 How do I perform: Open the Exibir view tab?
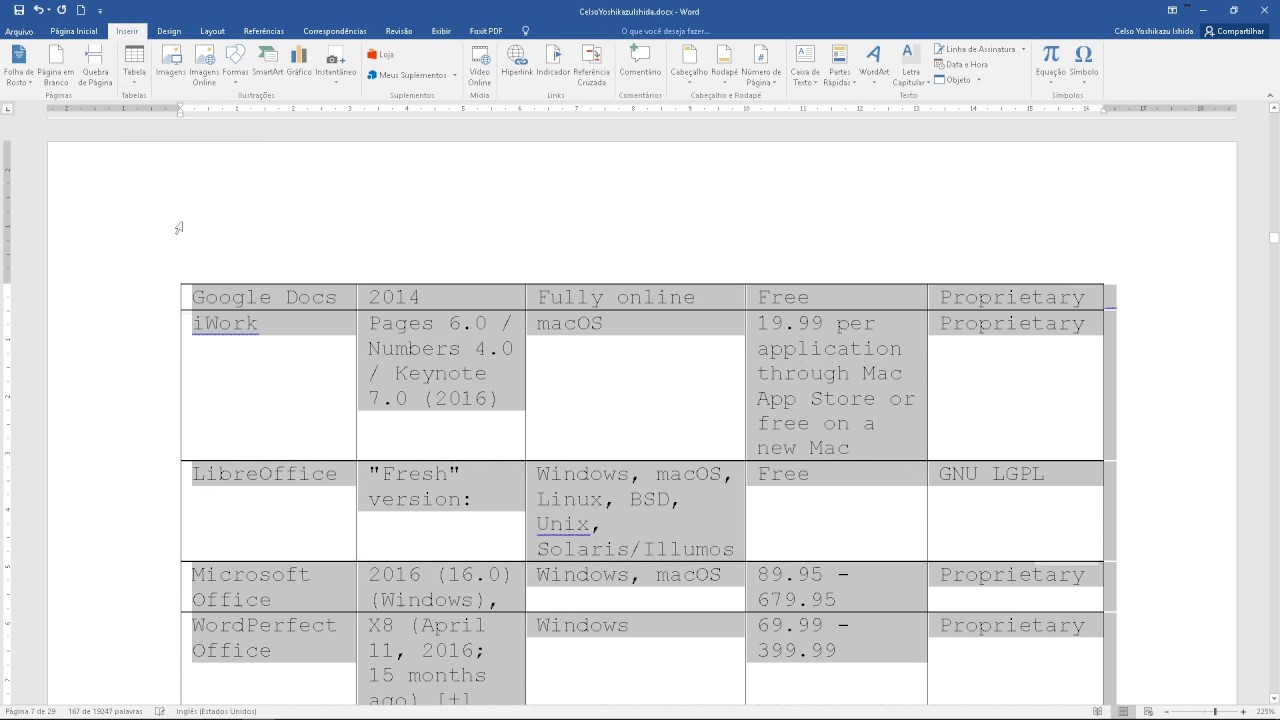point(441,31)
